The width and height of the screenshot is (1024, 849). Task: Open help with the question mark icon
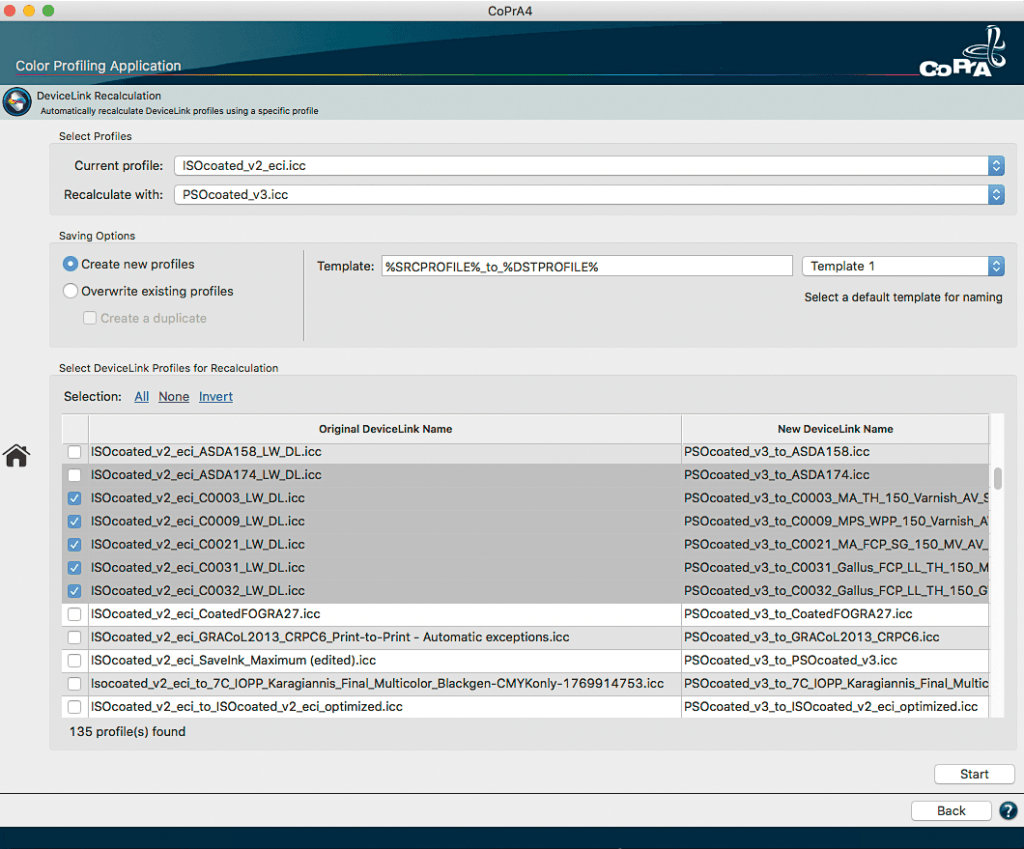1008,811
